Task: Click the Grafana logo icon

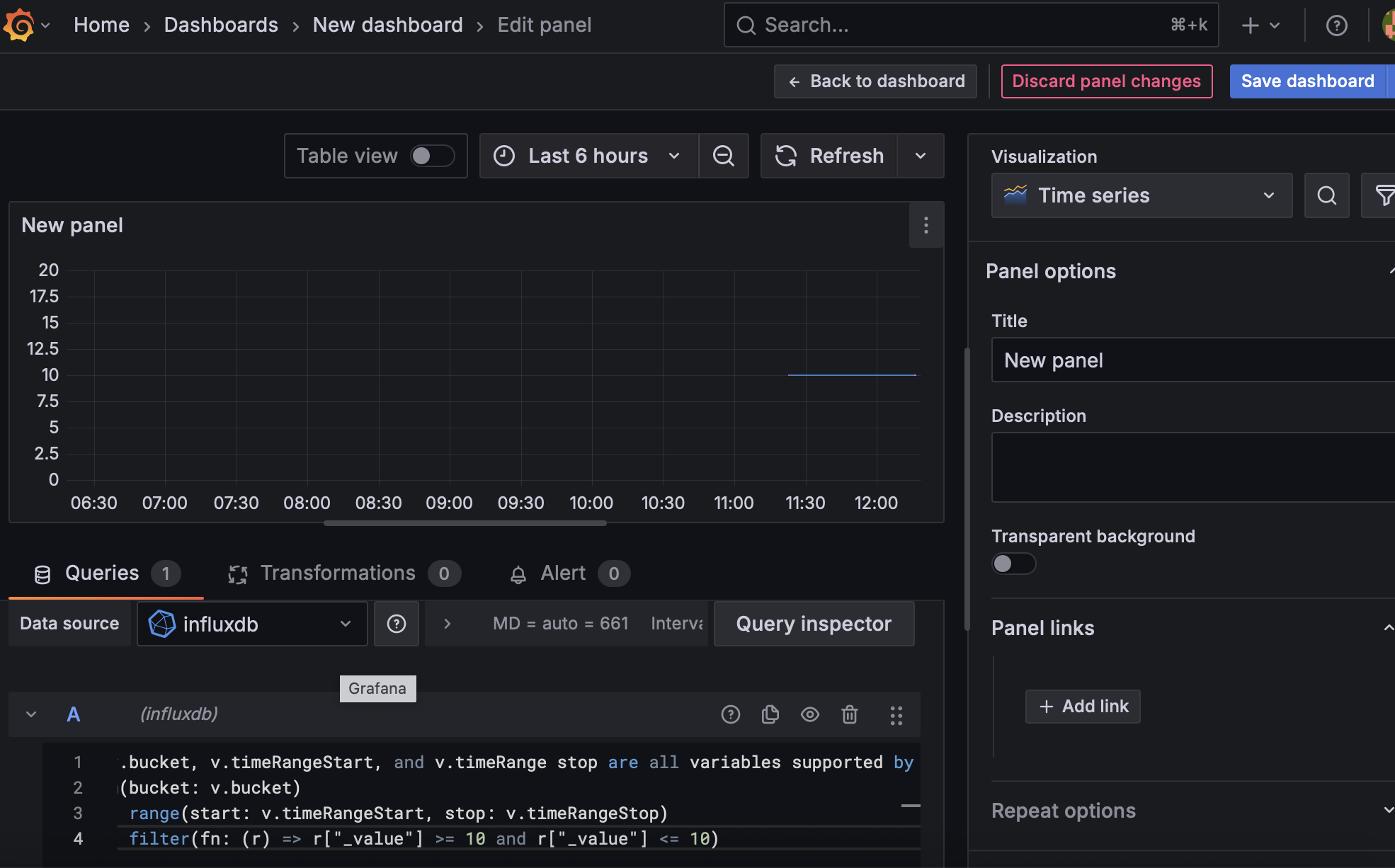Action: click(x=19, y=25)
